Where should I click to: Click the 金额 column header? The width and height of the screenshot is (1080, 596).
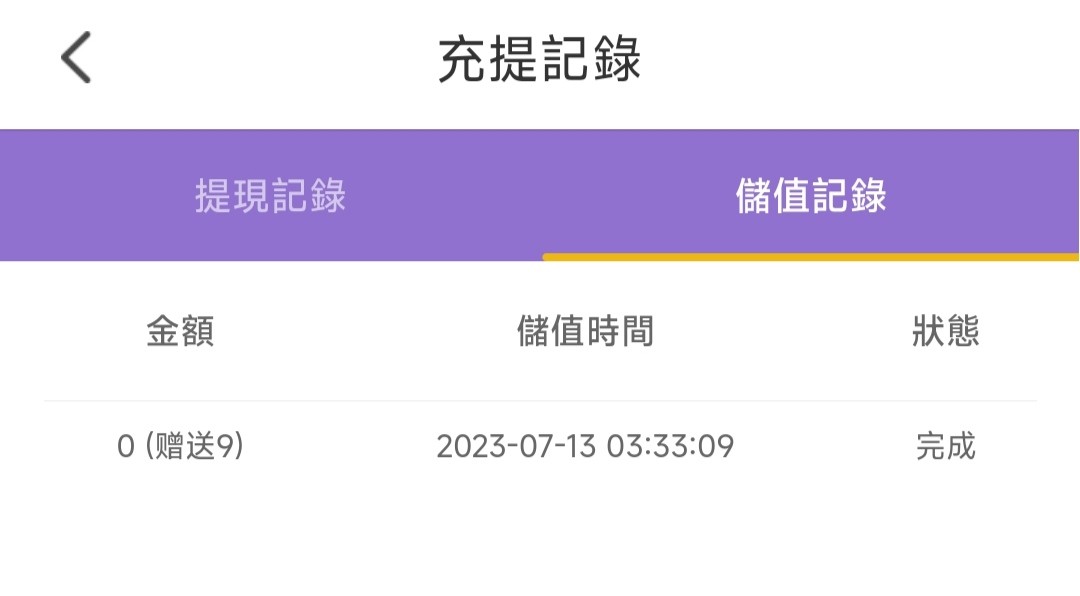(x=180, y=331)
